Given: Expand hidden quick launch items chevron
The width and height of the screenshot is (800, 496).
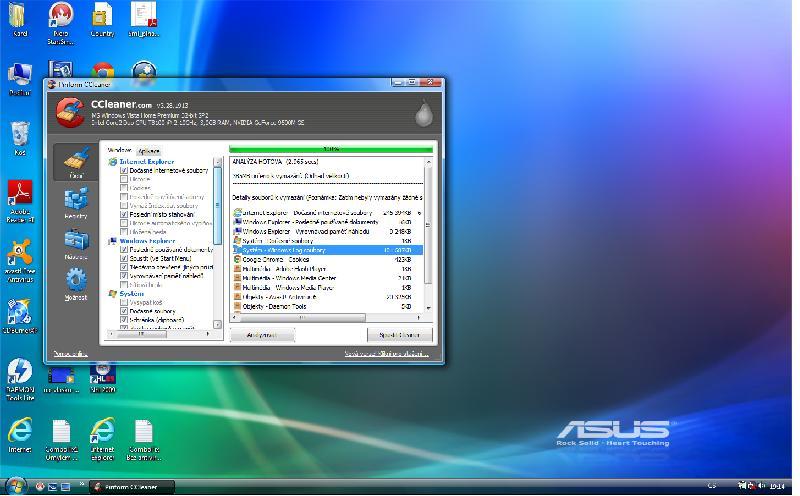Looking at the screenshot, I should point(81,483).
